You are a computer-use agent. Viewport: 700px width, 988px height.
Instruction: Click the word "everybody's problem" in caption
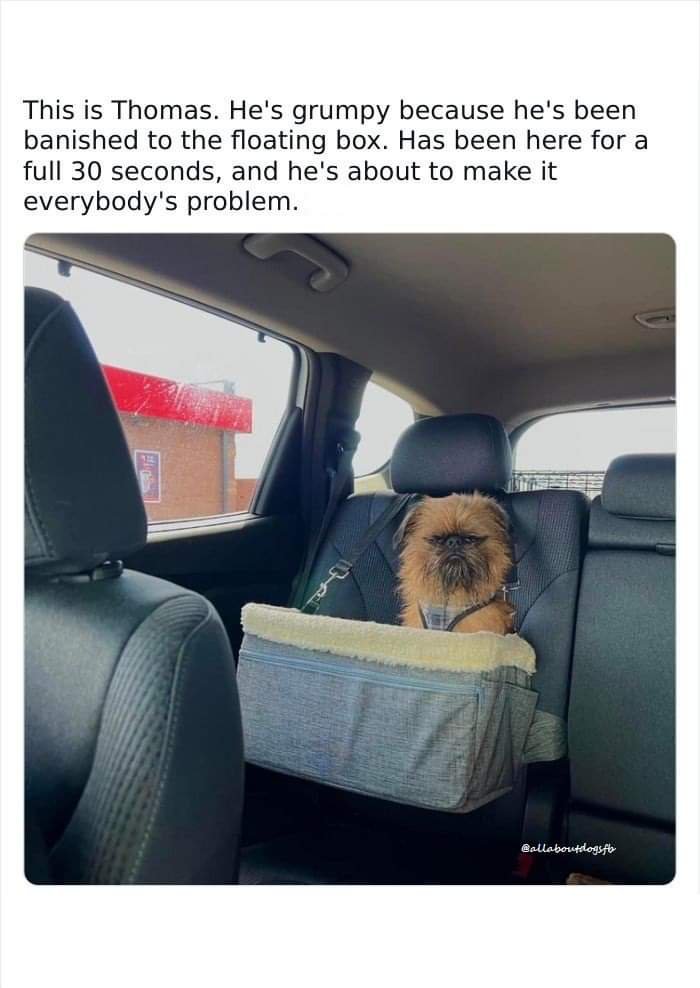[159, 202]
